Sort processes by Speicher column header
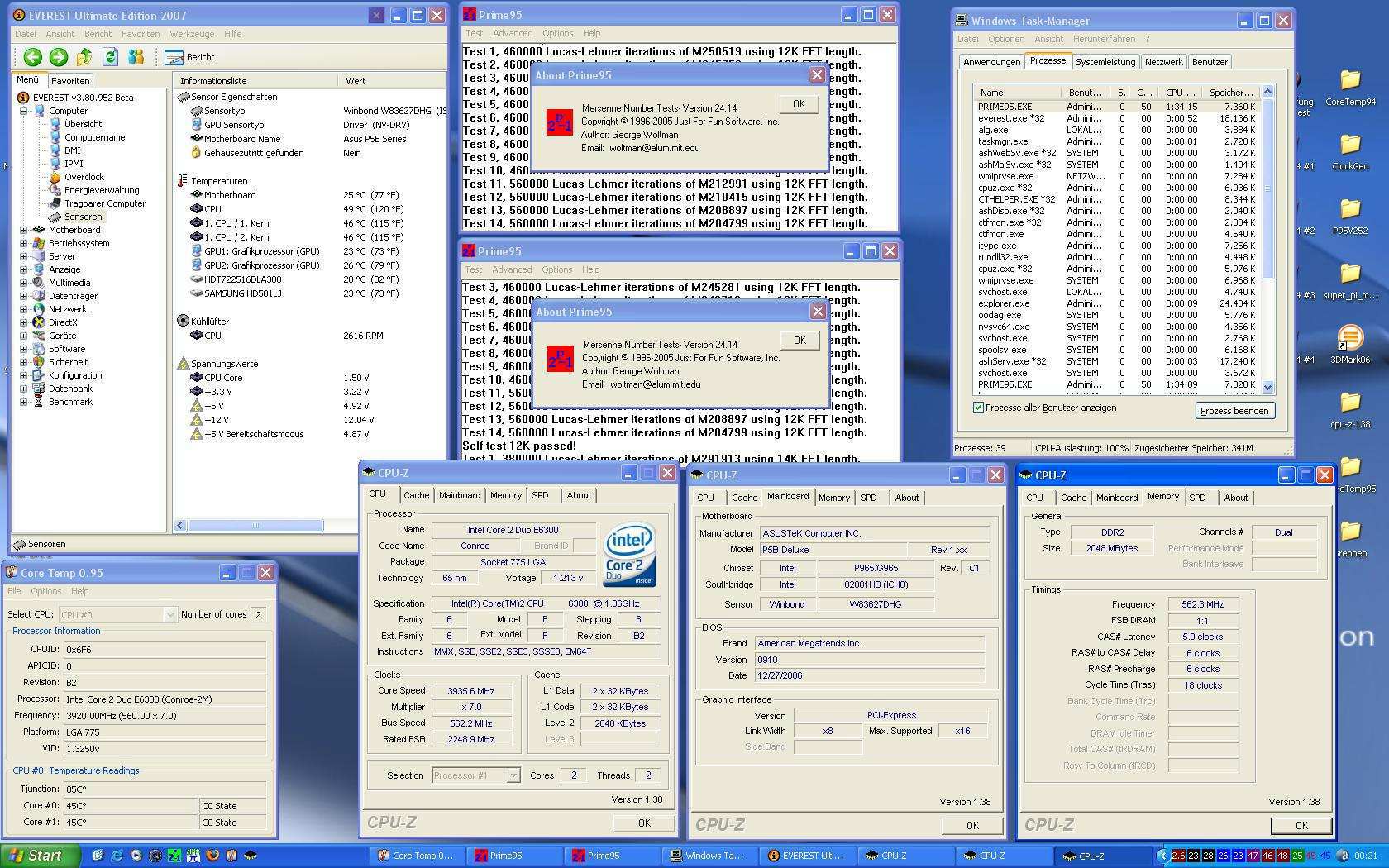 1230,93
